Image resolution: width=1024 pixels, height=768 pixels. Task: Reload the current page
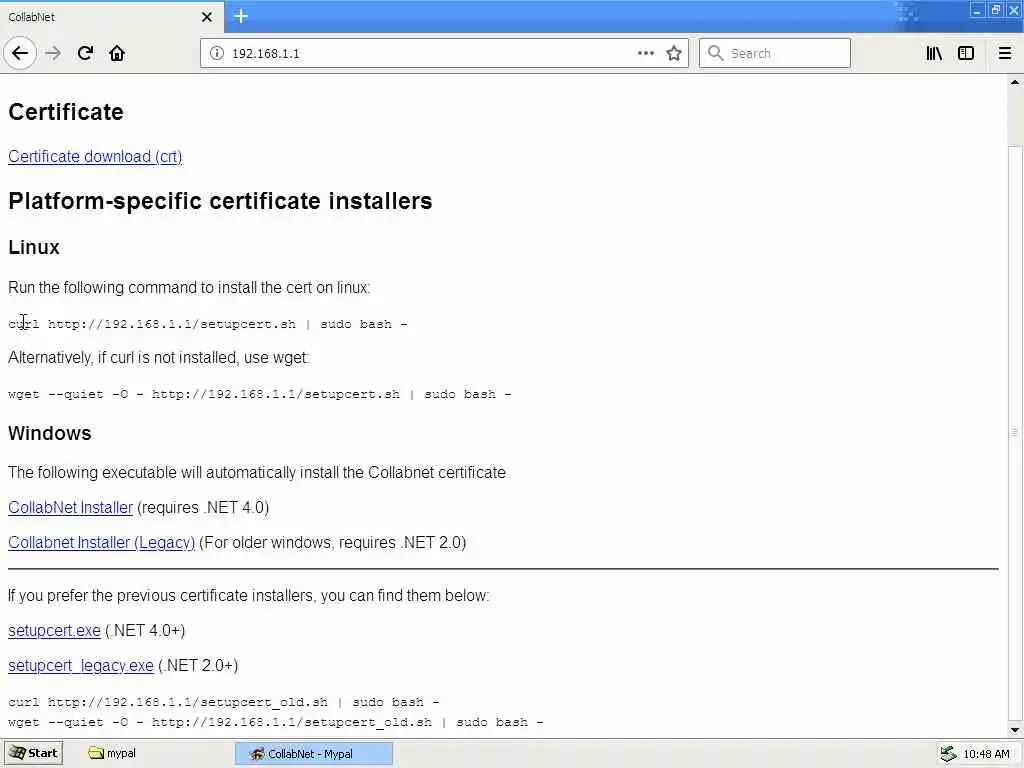pos(85,53)
